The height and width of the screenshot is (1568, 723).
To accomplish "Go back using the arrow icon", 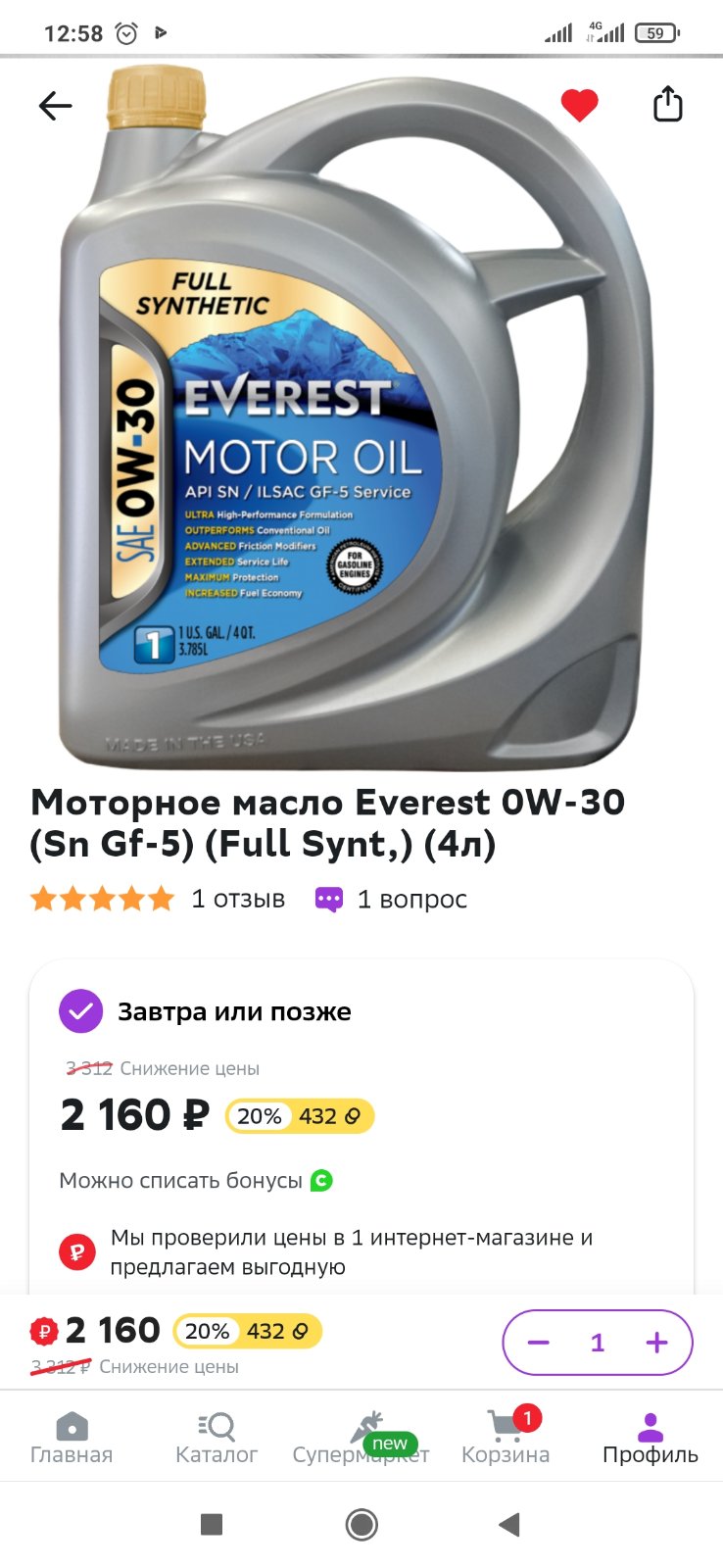I will pyautogui.click(x=56, y=106).
